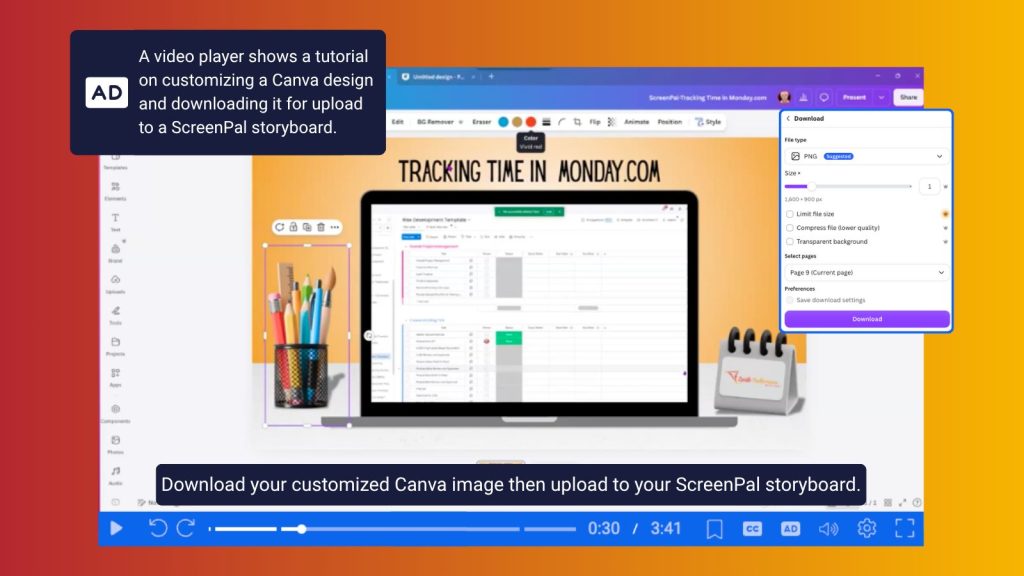Screen dimensions: 1024x576
Task: Open the Uploads panel in Canva sidebar
Action: [115, 283]
